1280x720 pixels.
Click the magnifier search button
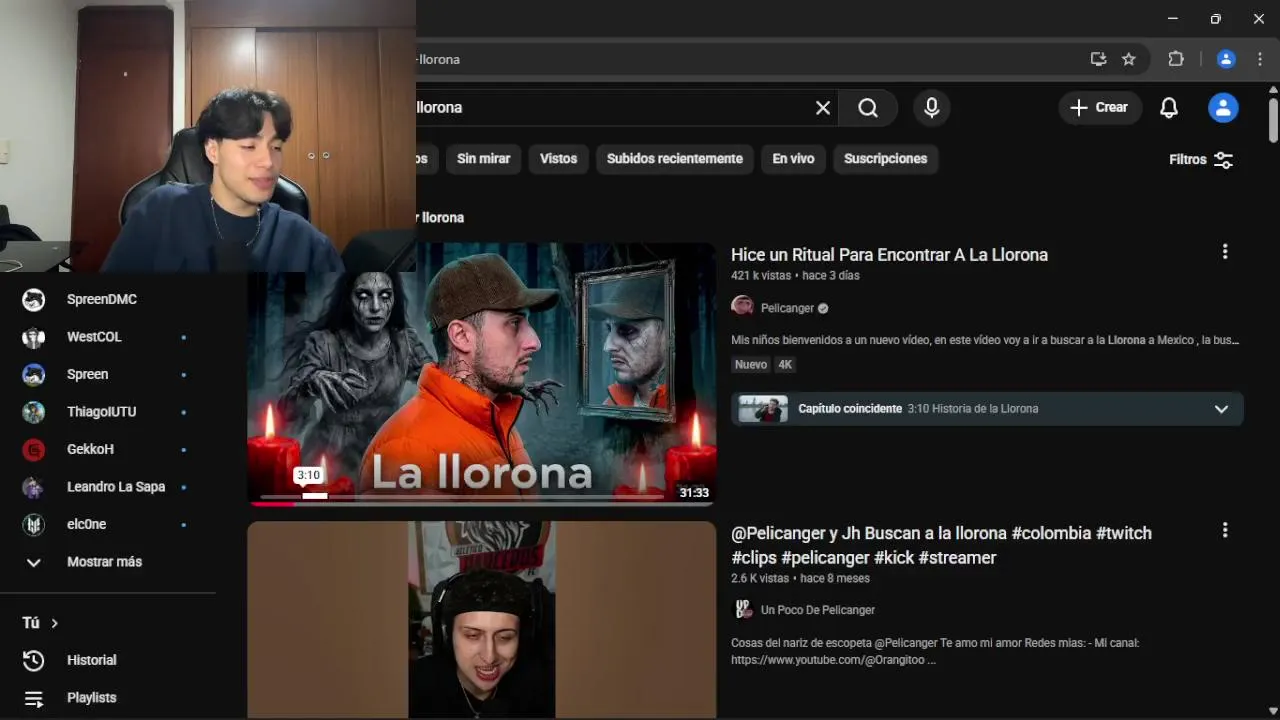click(868, 108)
